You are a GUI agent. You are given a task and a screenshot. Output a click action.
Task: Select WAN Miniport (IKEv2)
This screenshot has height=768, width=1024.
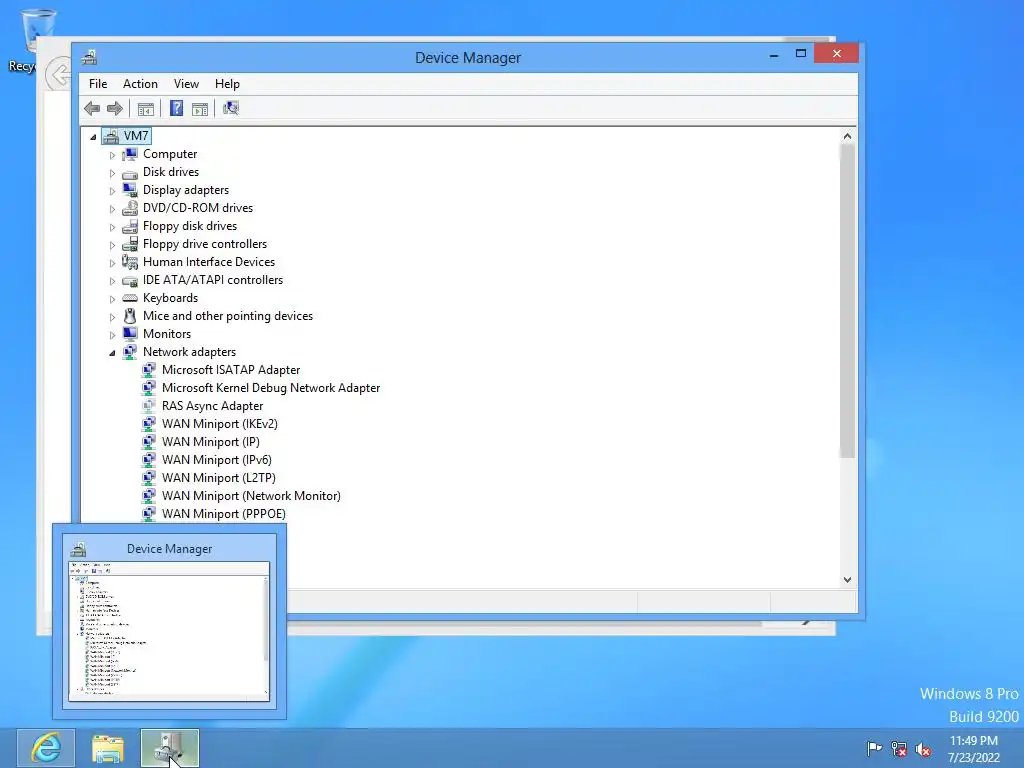pyautogui.click(x=219, y=424)
